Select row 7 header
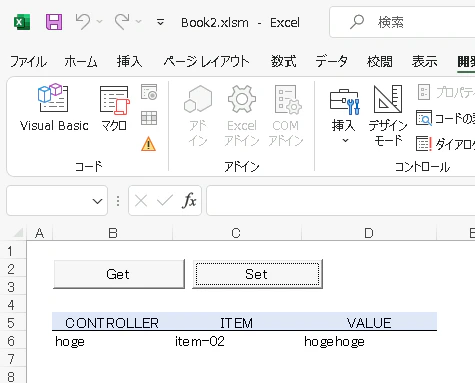The image size is (475, 383). click(x=13, y=359)
